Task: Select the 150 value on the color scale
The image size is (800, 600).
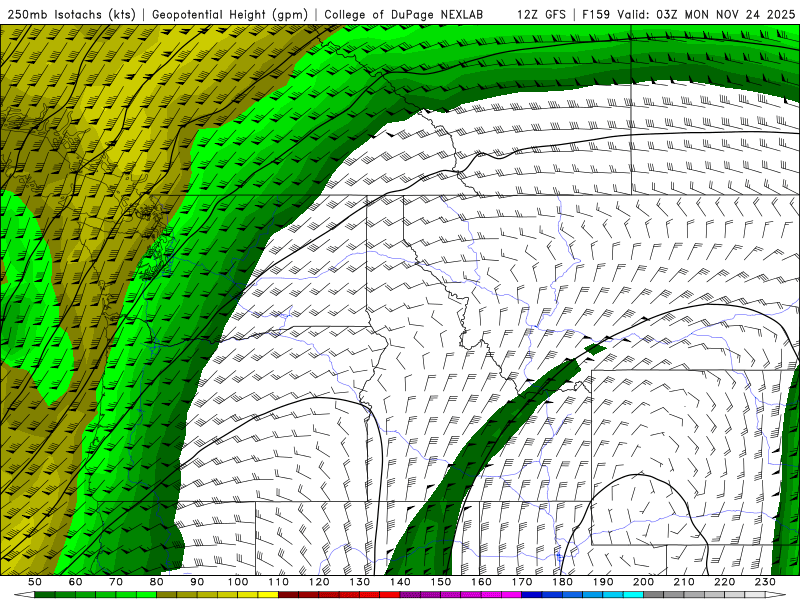Action: [441, 582]
